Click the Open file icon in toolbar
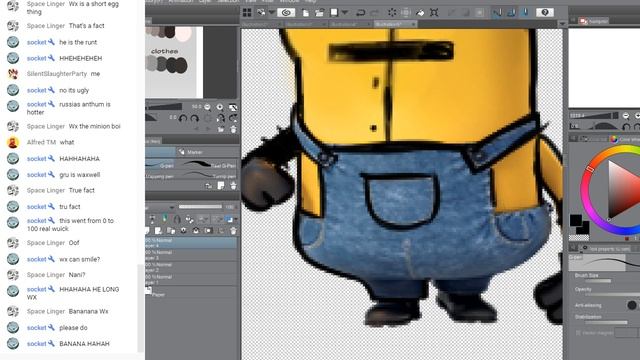This screenshot has height=360, width=640. pyautogui.click(x=319, y=13)
